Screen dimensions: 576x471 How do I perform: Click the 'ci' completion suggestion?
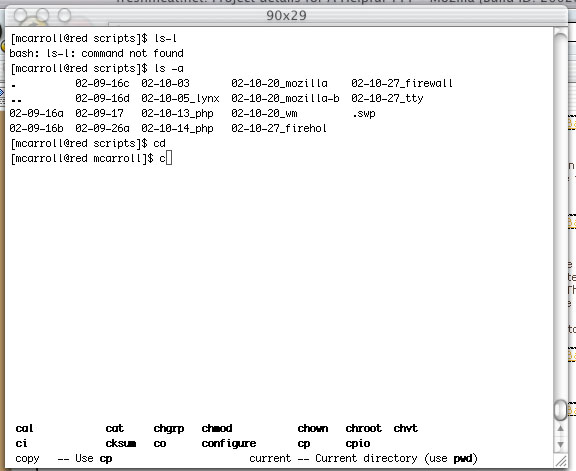point(21,443)
